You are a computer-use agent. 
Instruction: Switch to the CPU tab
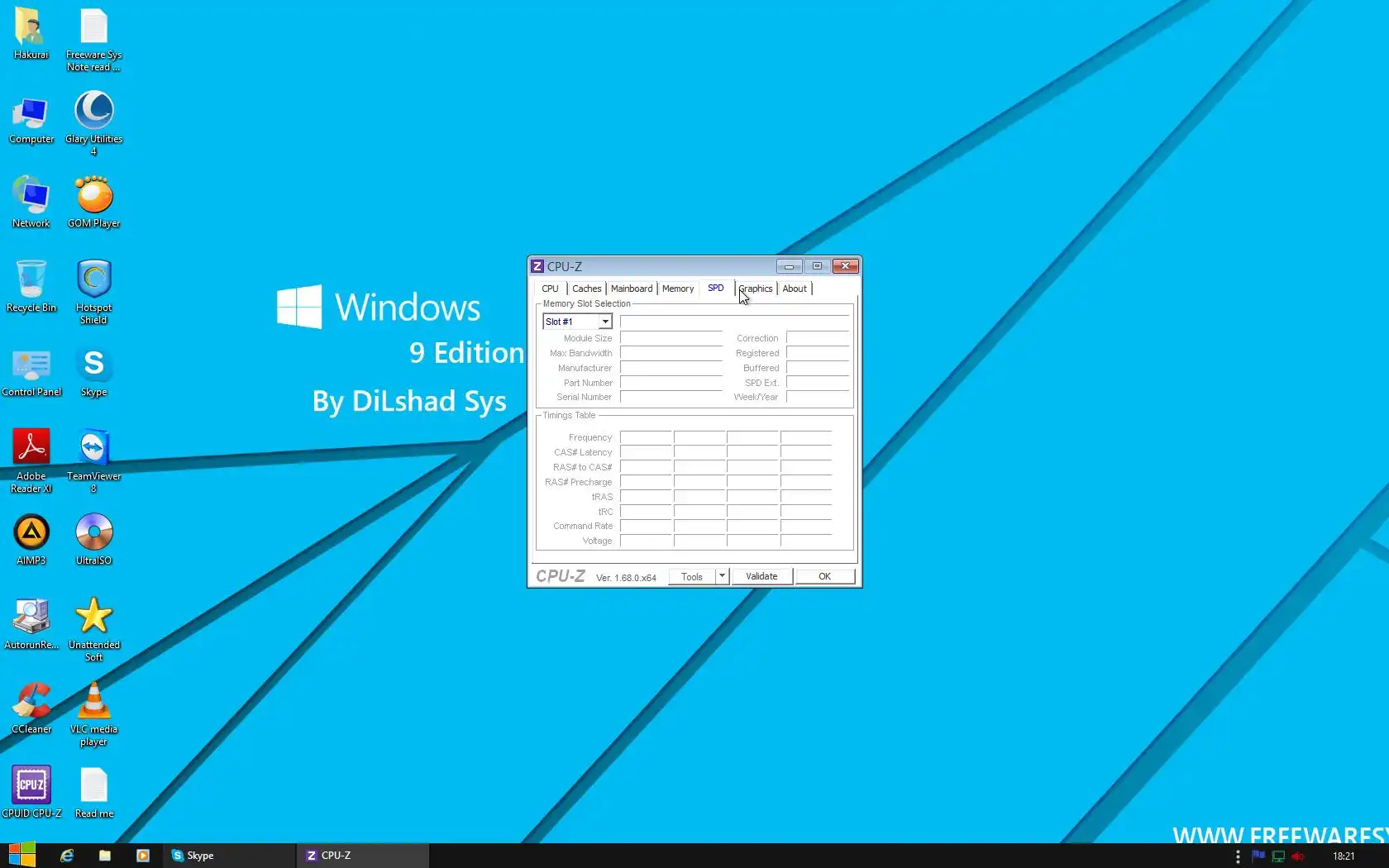(x=550, y=289)
